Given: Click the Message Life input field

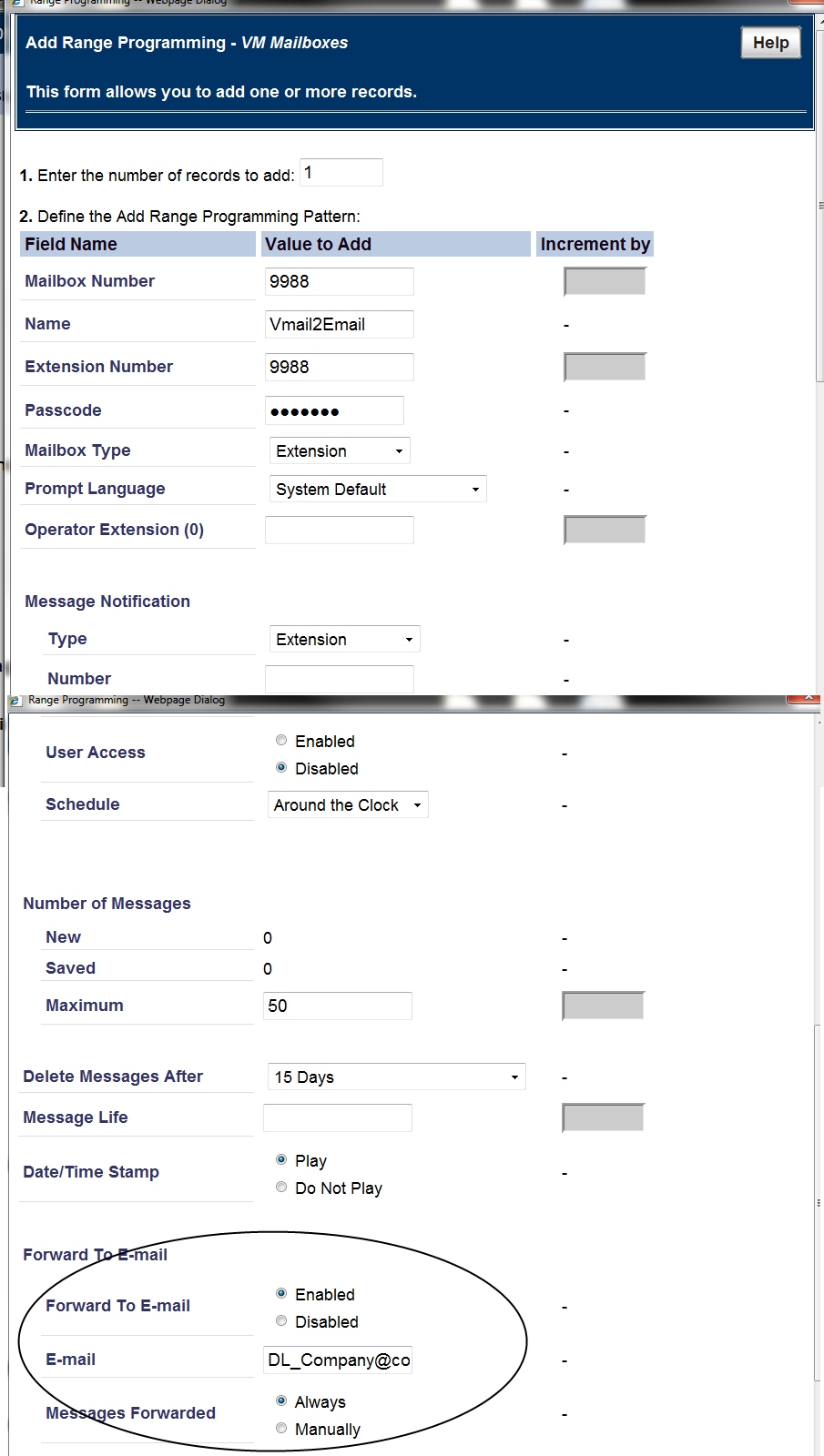Looking at the screenshot, I should pyautogui.click(x=337, y=1117).
